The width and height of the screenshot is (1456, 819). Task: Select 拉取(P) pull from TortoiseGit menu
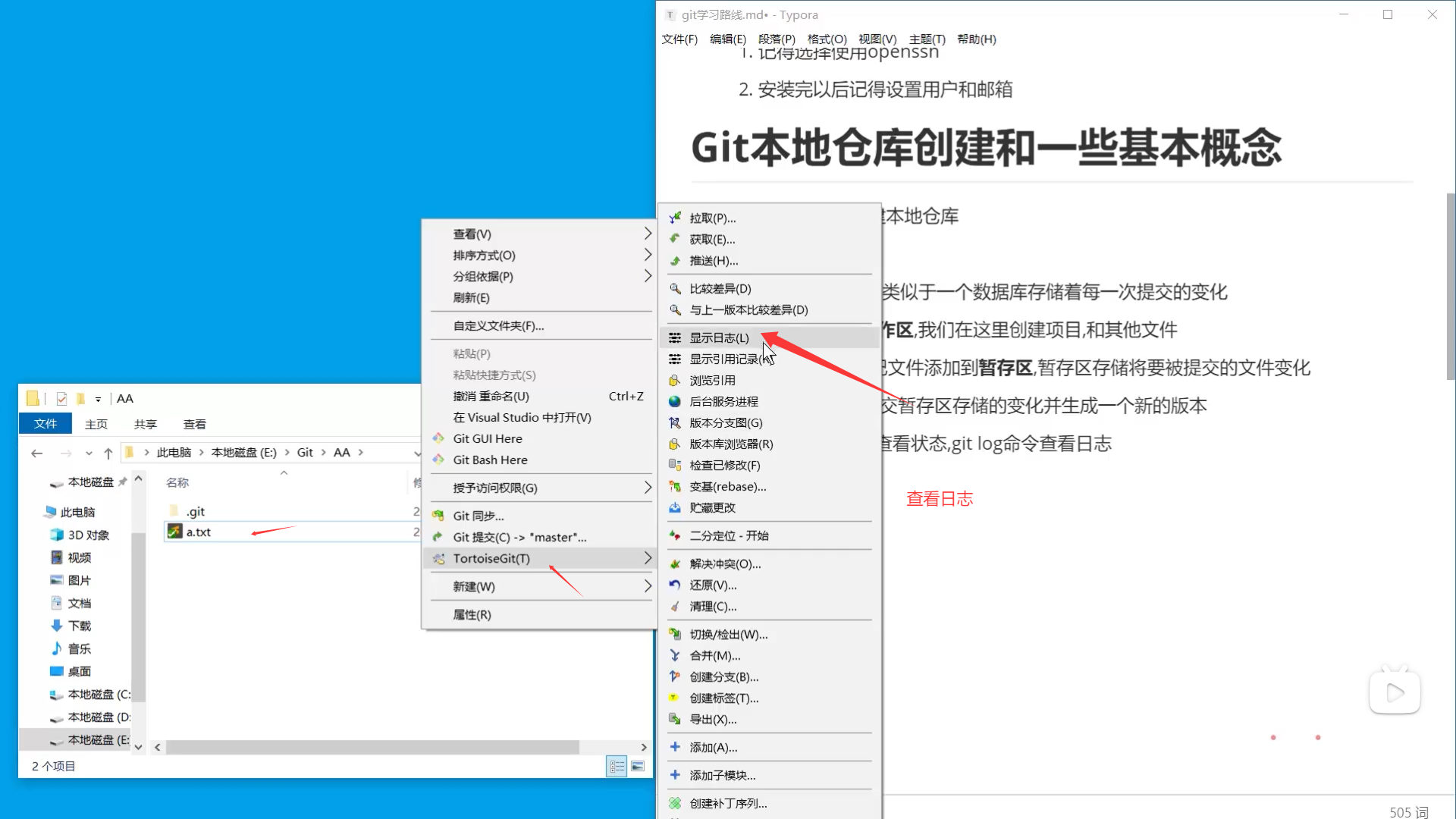(x=711, y=218)
